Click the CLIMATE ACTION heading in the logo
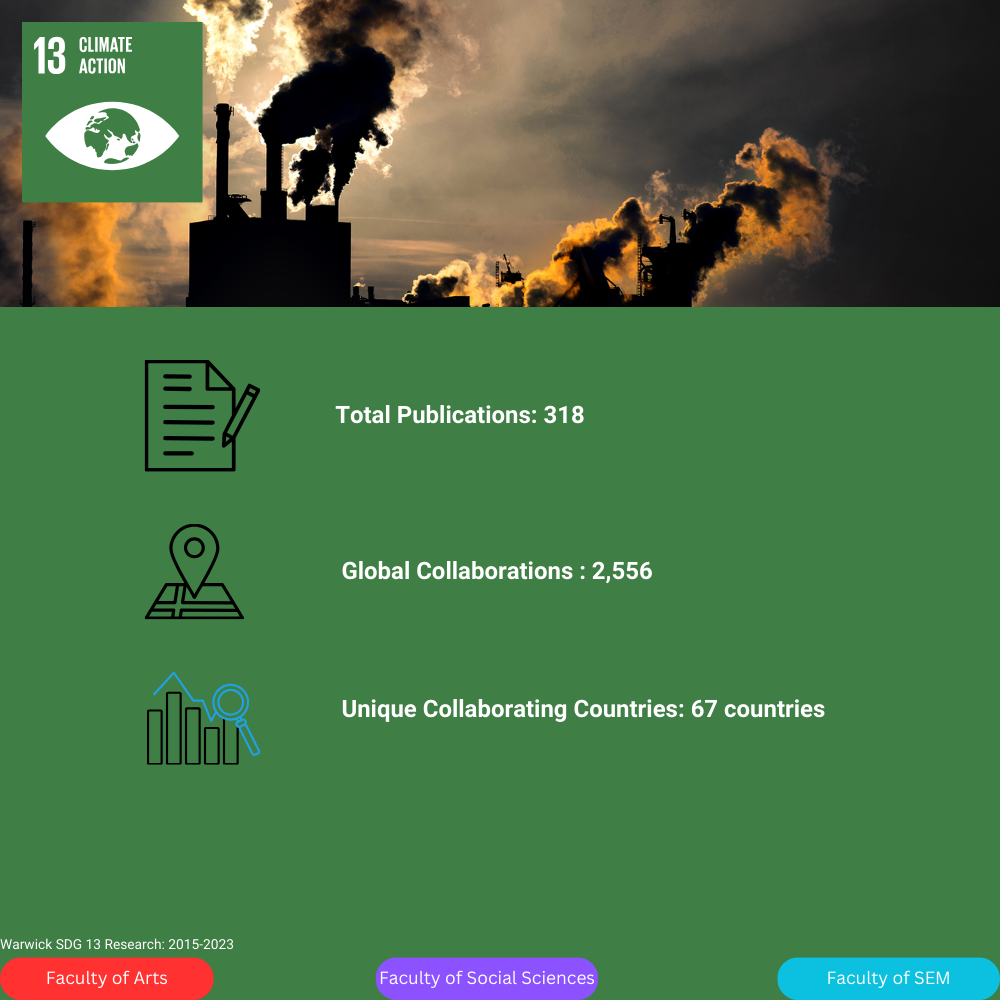Image resolution: width=1000 pixels, height=1000 pixels. (105, 56)
